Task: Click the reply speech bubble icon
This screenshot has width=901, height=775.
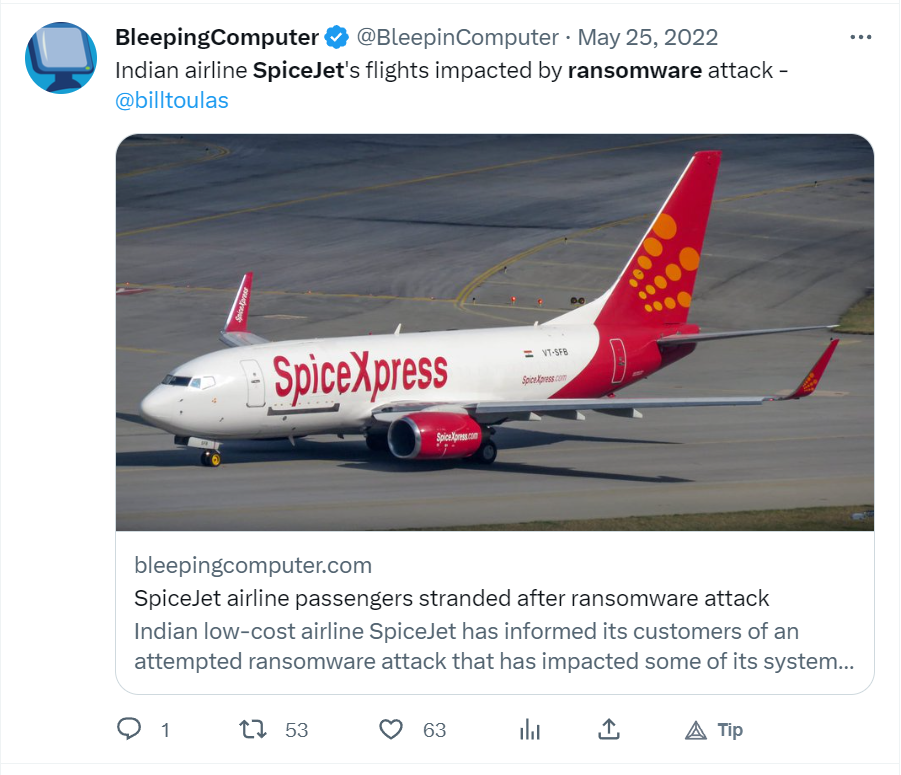Action: (129, 729)
